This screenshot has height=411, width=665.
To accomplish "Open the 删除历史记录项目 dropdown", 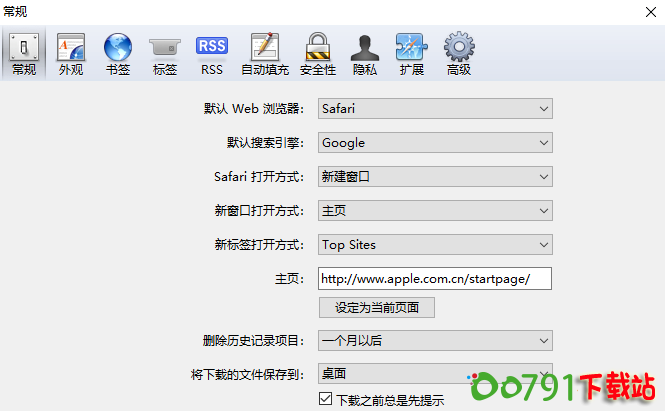I will pyautogui.click(x=435, y=340).
